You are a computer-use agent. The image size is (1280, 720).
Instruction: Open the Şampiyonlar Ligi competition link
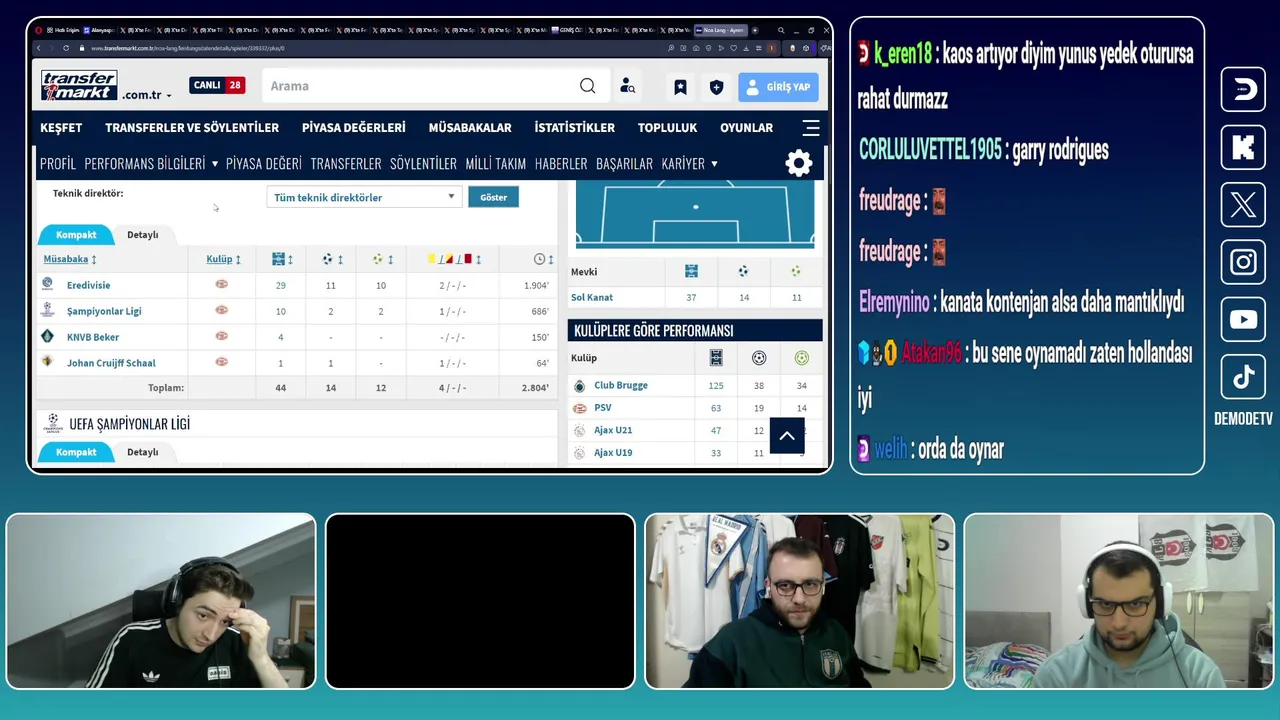tap(104, 311)
